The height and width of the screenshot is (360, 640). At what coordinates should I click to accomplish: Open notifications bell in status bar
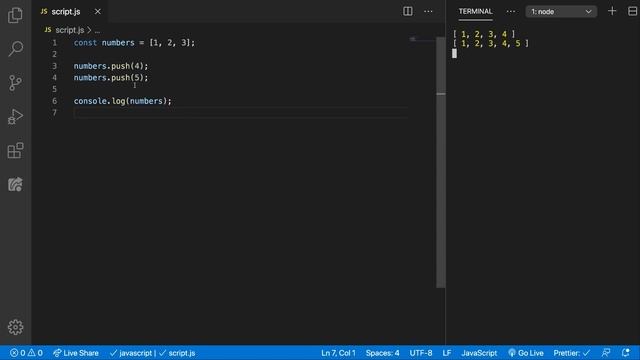(626, 353)
